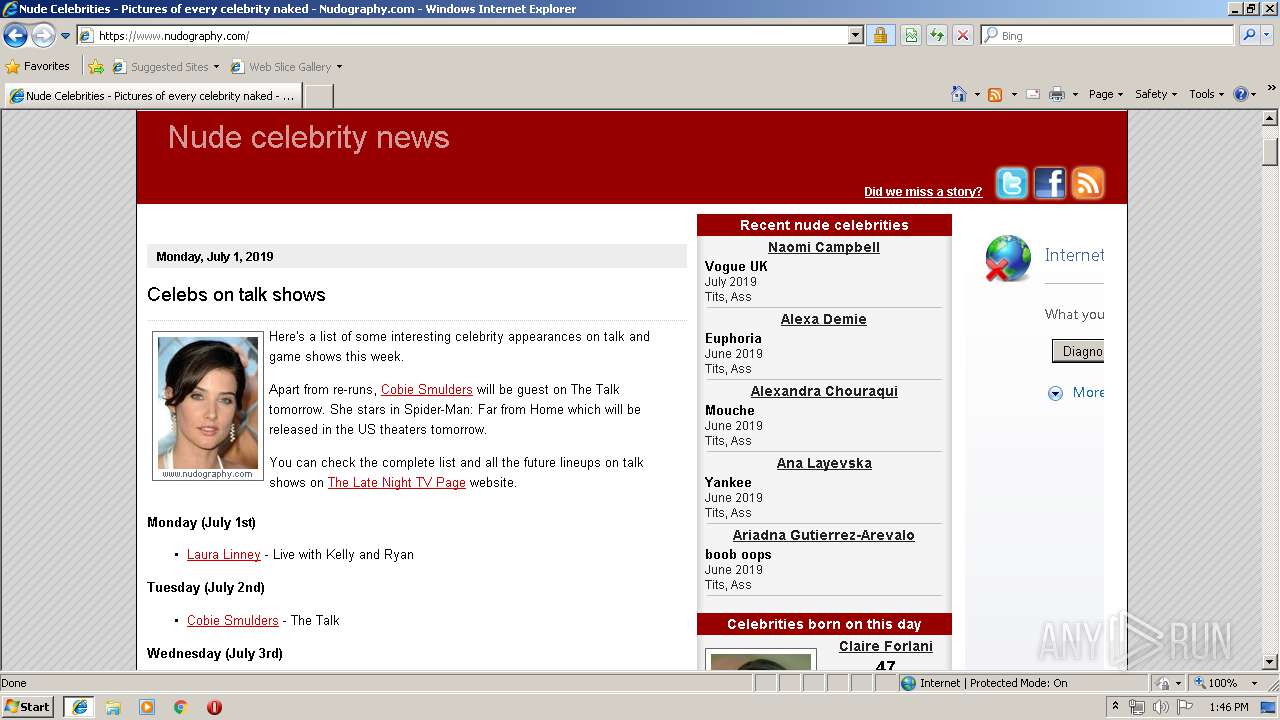Go forward with the browser Forward arrow
1280x720 pixels.
[43, 36]
